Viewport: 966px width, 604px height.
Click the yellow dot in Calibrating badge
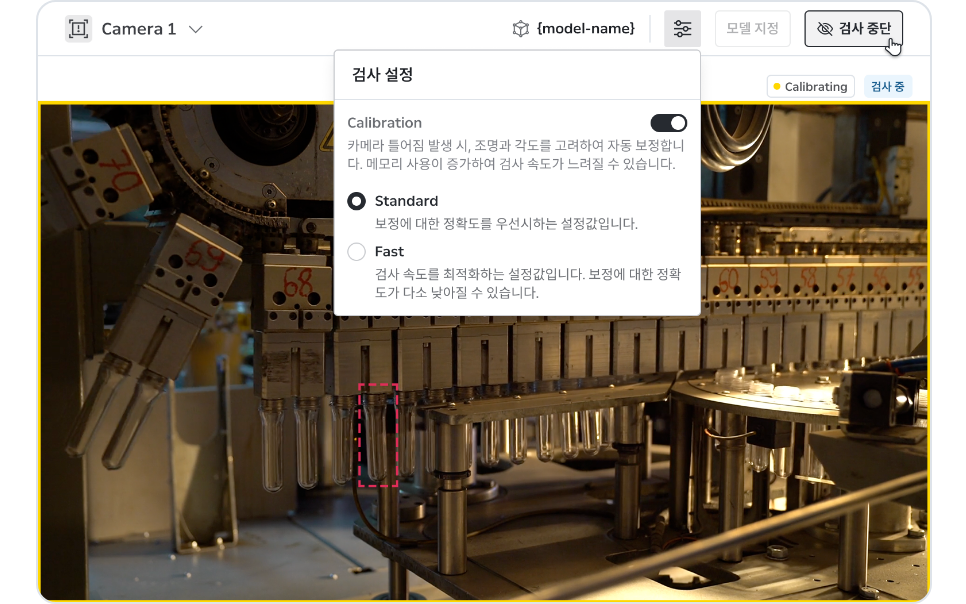[777, 86]
